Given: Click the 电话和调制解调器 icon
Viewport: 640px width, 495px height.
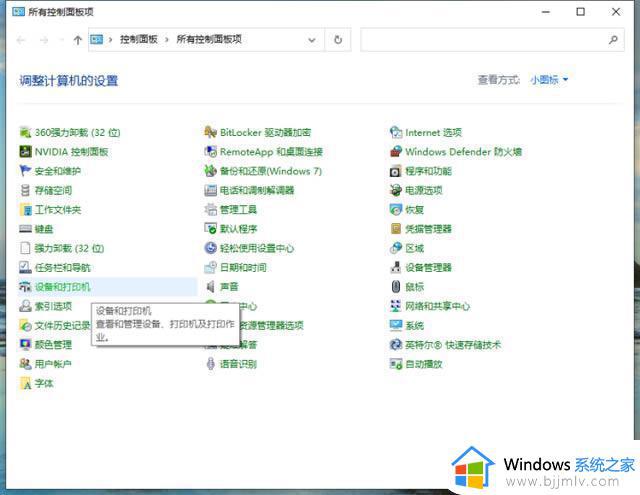Looking at the screenshot, I should (x=211, y=190).
